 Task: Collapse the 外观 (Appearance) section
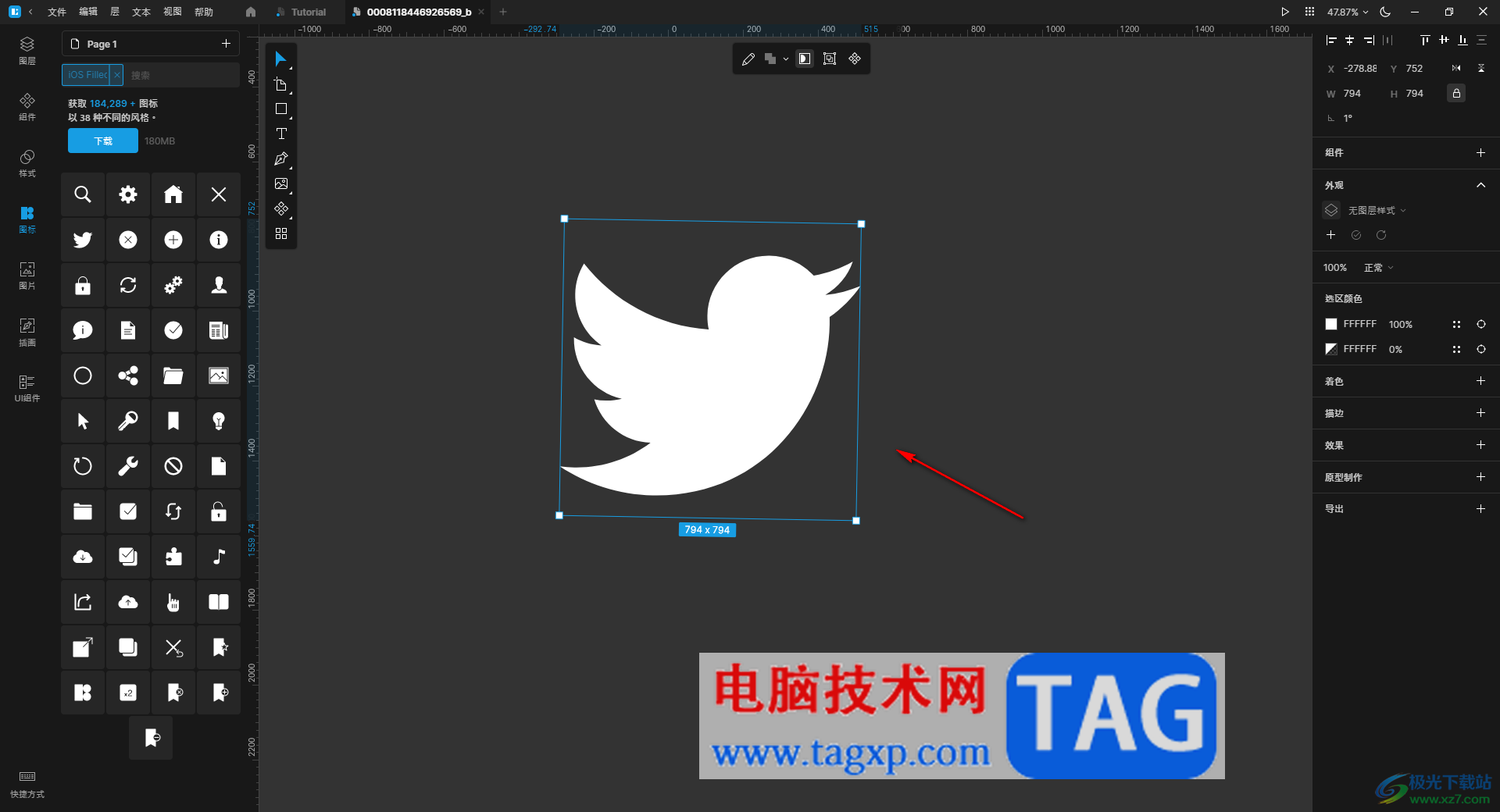1480,185
